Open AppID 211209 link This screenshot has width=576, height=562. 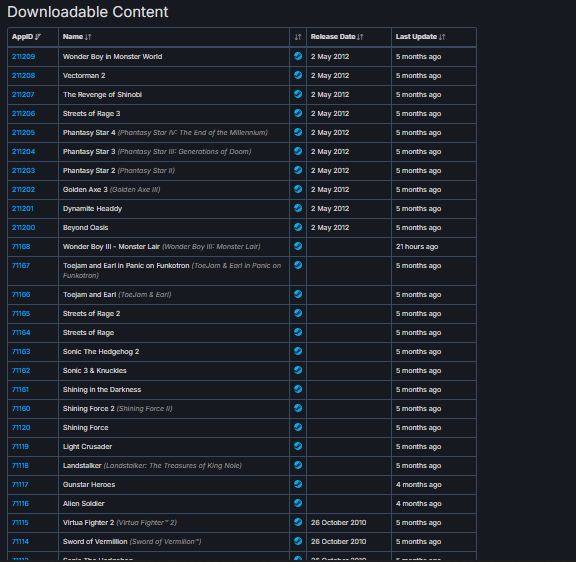[x=24, y=57]
